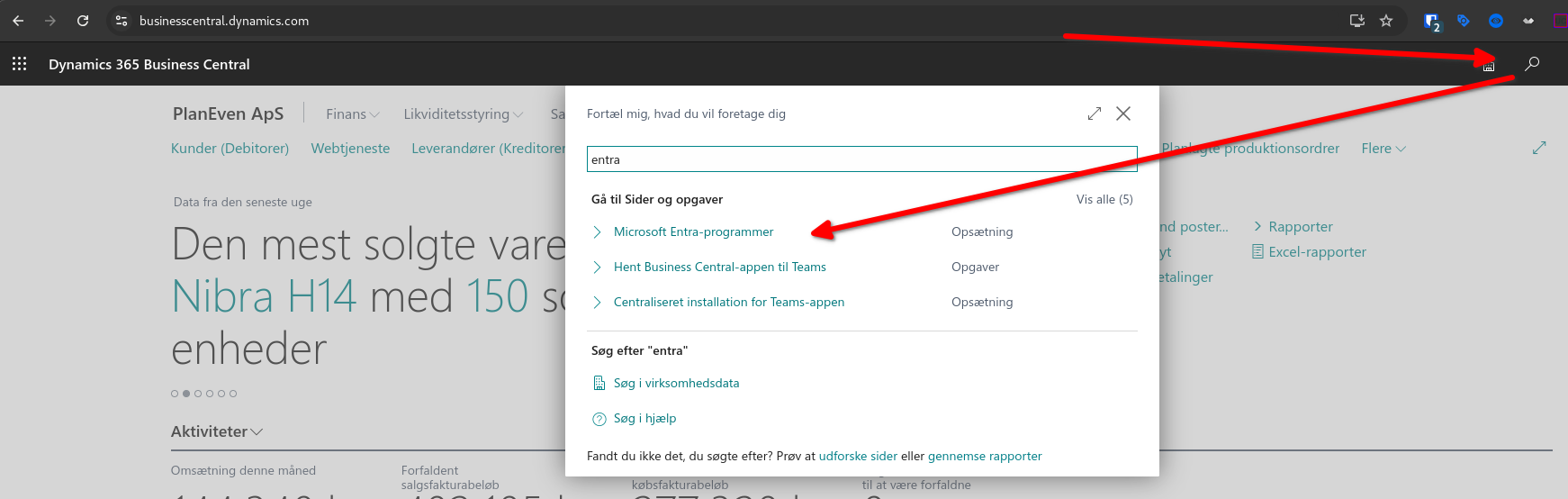1568x499 pixels.
Task: Click the chevron before Rapporter
Action: tap(1258, 226)
